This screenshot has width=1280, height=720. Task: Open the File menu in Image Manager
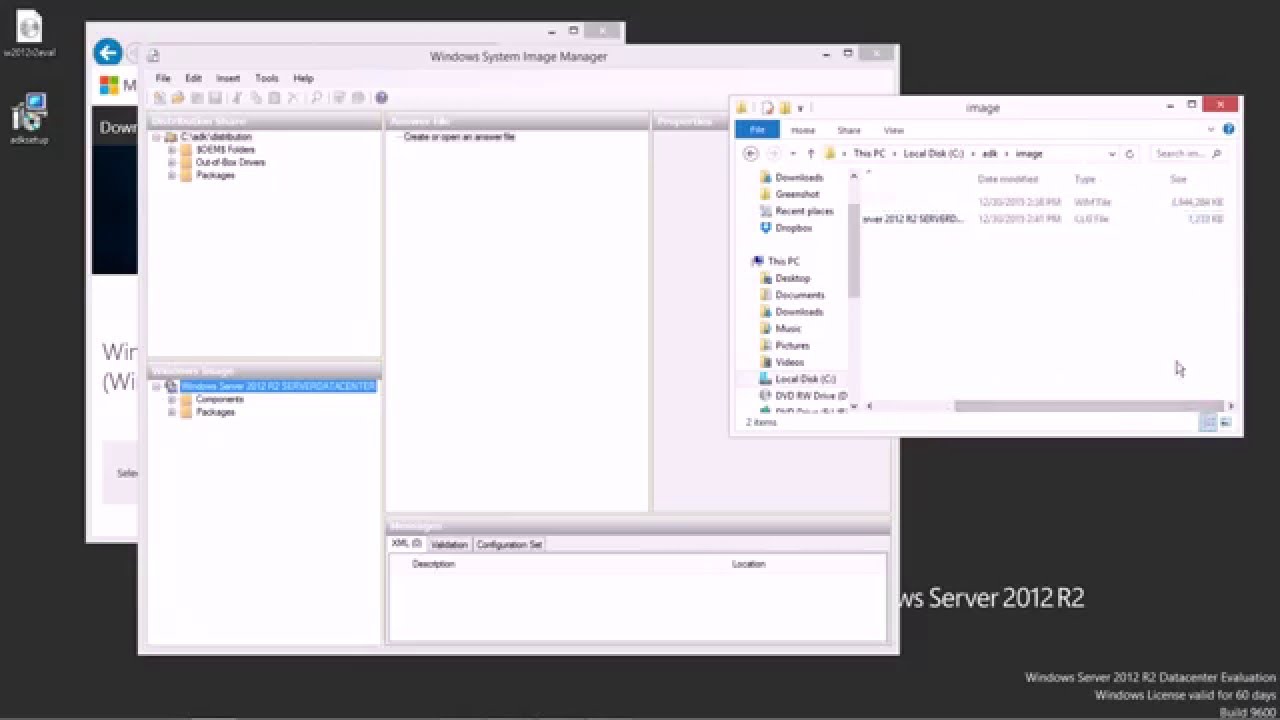pyautogui.click(x=163, y=78)
